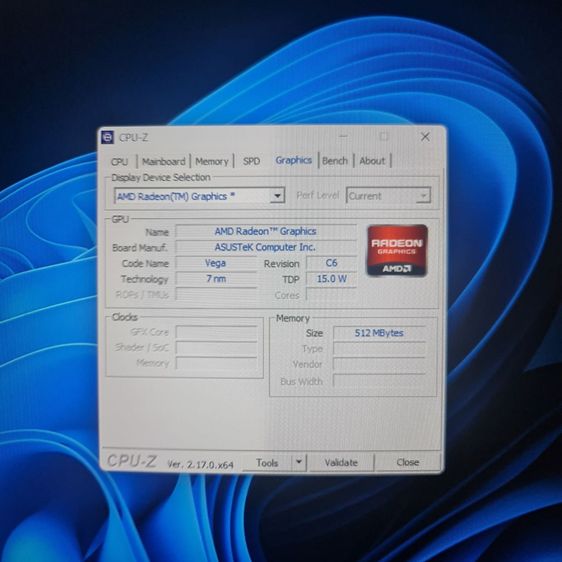This screenshot has width=562, height=562.
Task: Click the CPU-Z title bar icon
Action: pos(108,137)
